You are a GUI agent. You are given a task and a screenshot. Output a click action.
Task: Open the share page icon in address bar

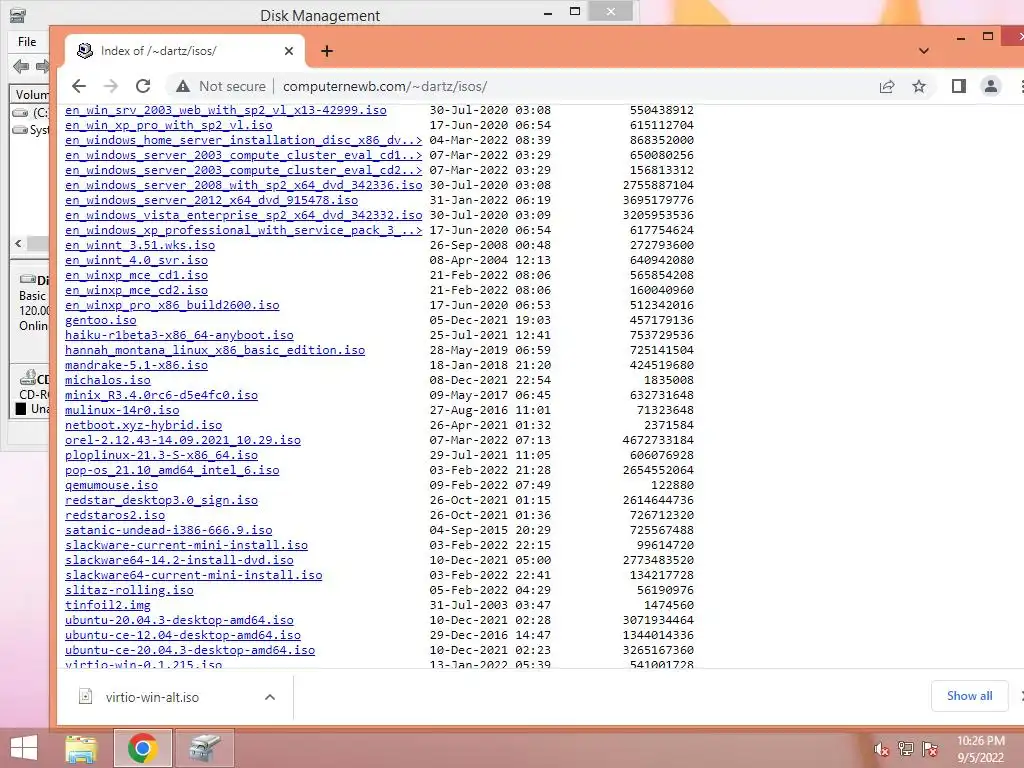click(887, 86)
